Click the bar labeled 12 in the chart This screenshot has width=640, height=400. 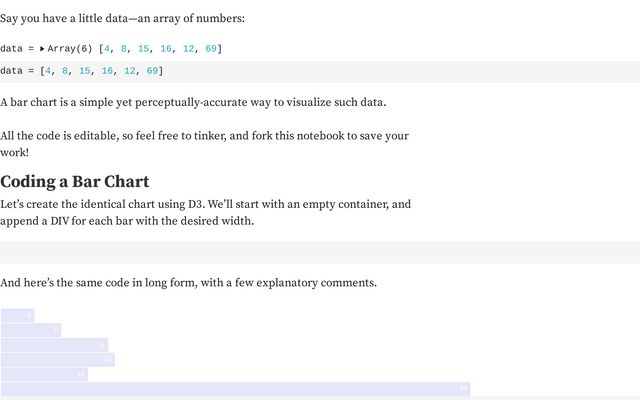[x=44, y=374]
